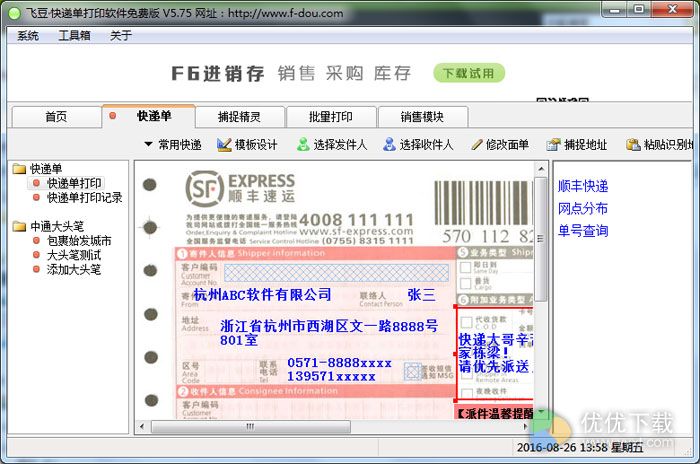Image resolution: width=700 pixels, height=464 pixels.
Task: Click the red dot icon on 快递单 tab
Action: 113,116
